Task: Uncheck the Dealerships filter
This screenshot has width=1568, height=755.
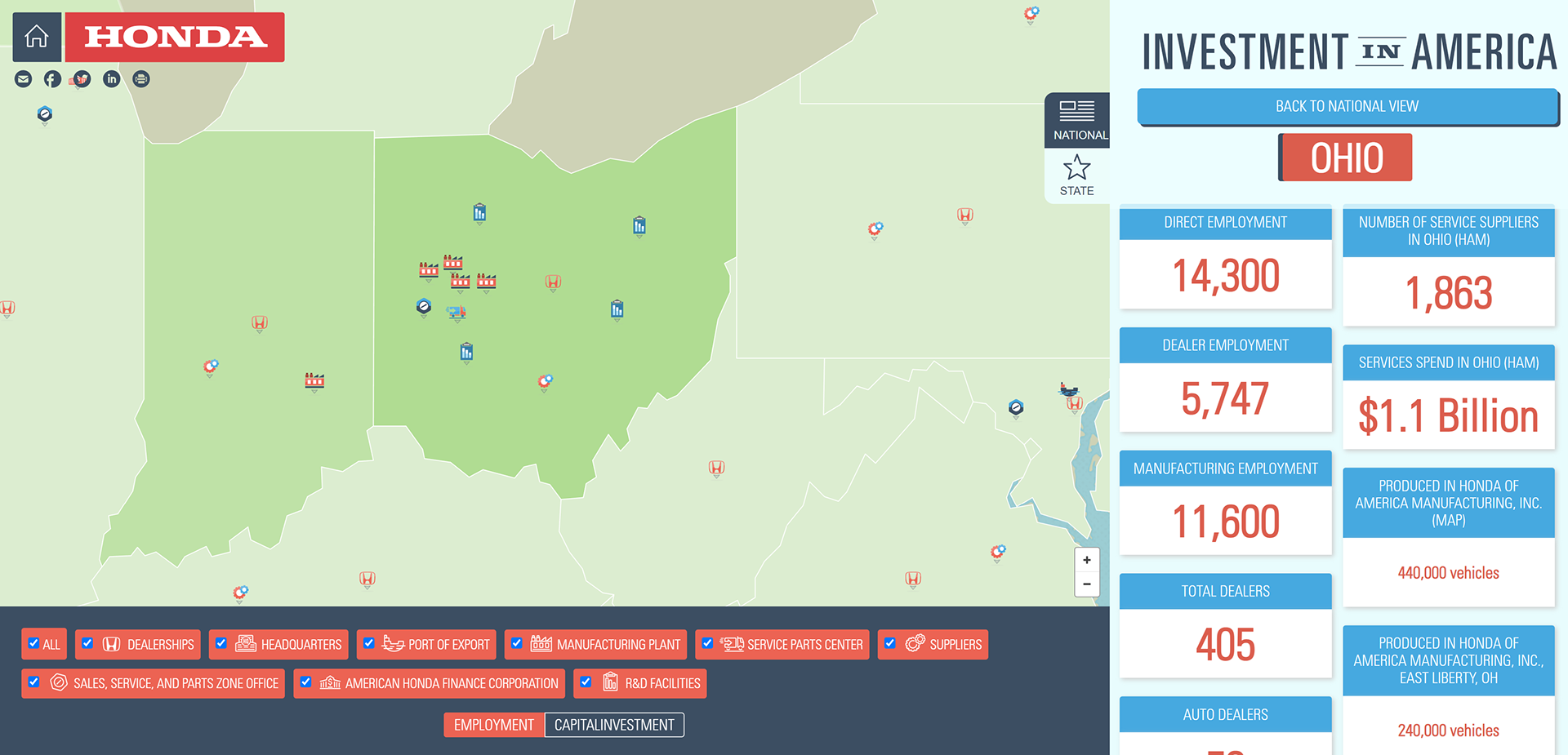Action: (87, 643)
